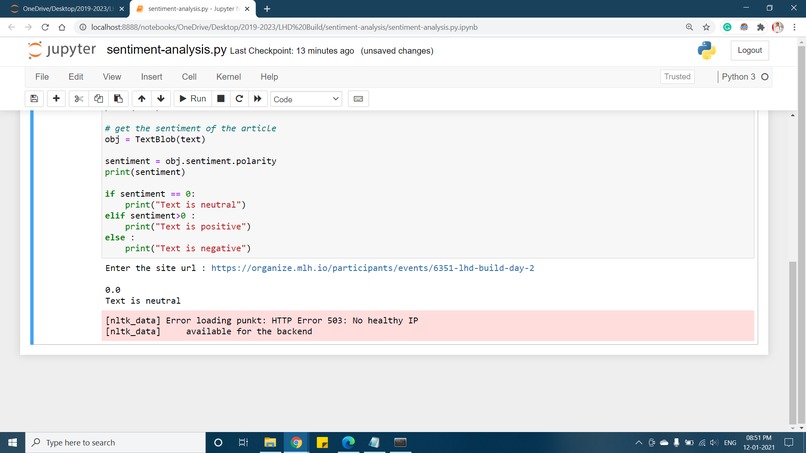Click the Windows Start button
Screen dimensions: 806x453
12,442
